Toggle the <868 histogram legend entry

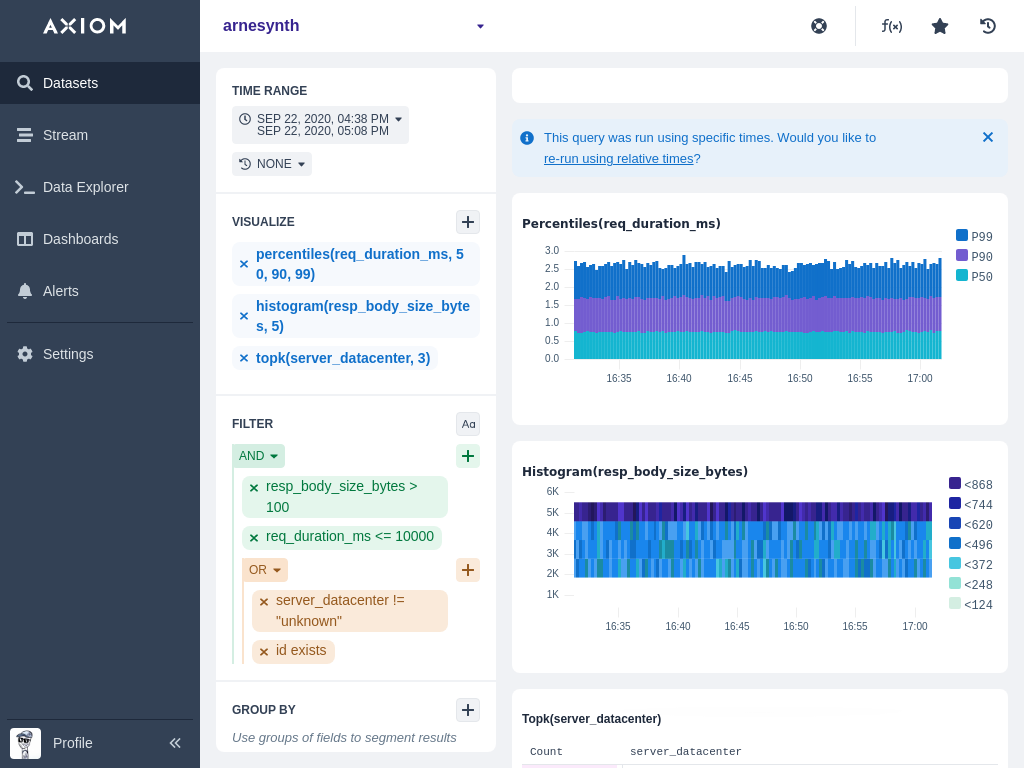click(x=971, y=485)
